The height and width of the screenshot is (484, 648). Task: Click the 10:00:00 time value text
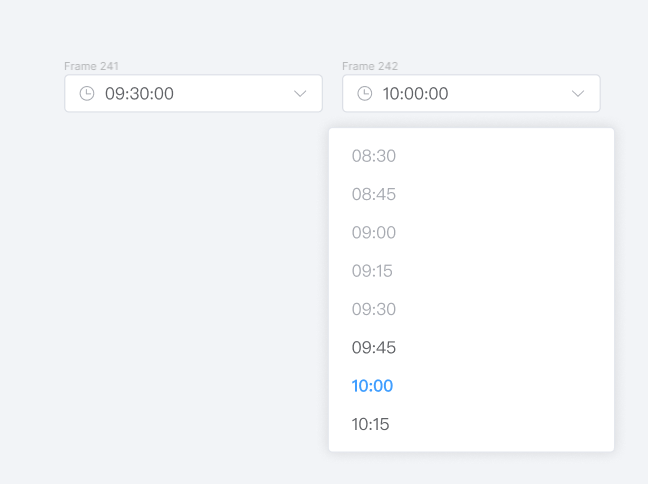click(x=415, y=94)
